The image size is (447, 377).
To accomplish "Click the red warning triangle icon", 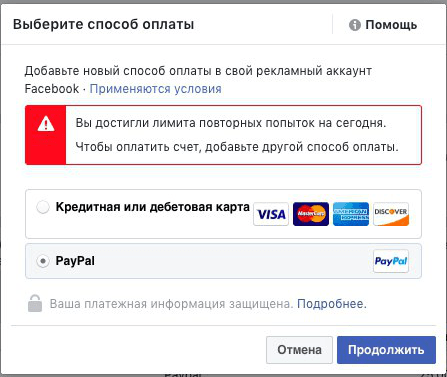I will (x=46, y=124).
